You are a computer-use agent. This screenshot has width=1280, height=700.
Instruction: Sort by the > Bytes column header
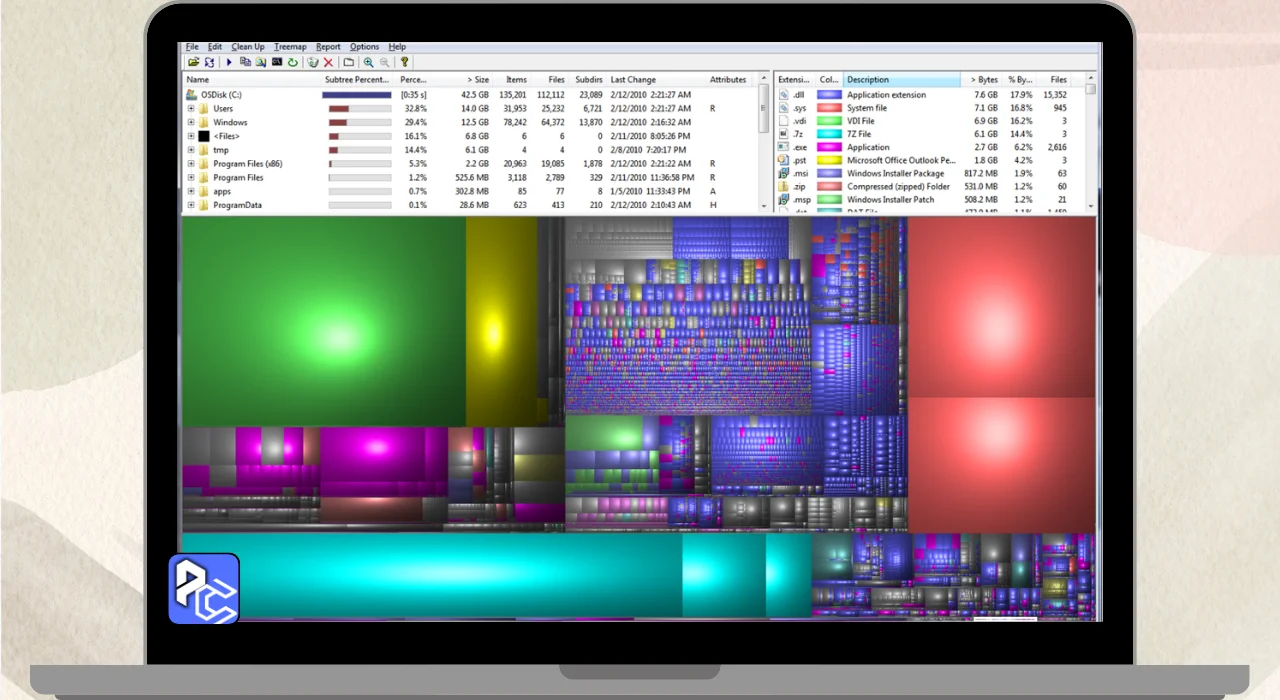(982, 80)
